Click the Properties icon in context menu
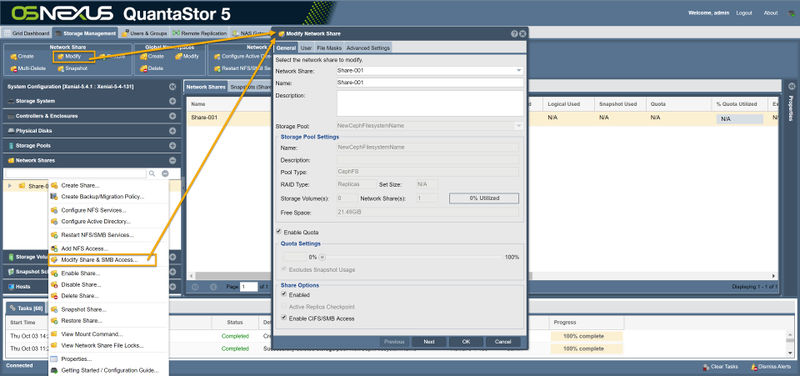800x376 pixels. pos(54,359)
